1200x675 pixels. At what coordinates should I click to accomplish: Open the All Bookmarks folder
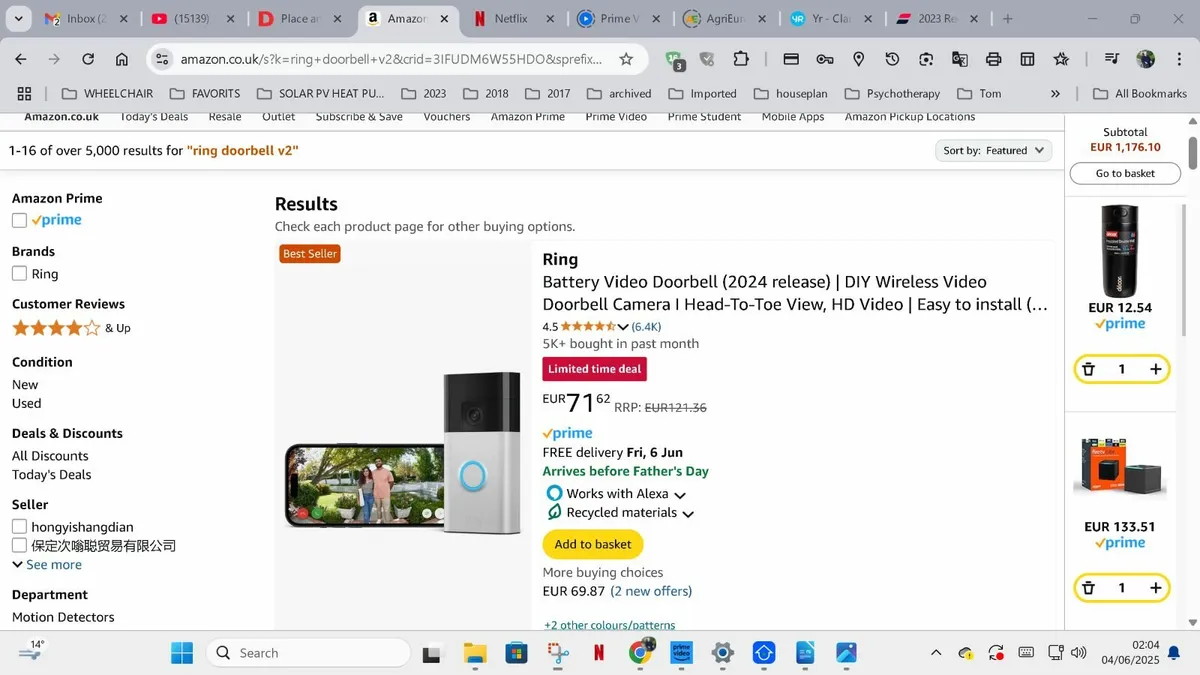click(1140, 93)
